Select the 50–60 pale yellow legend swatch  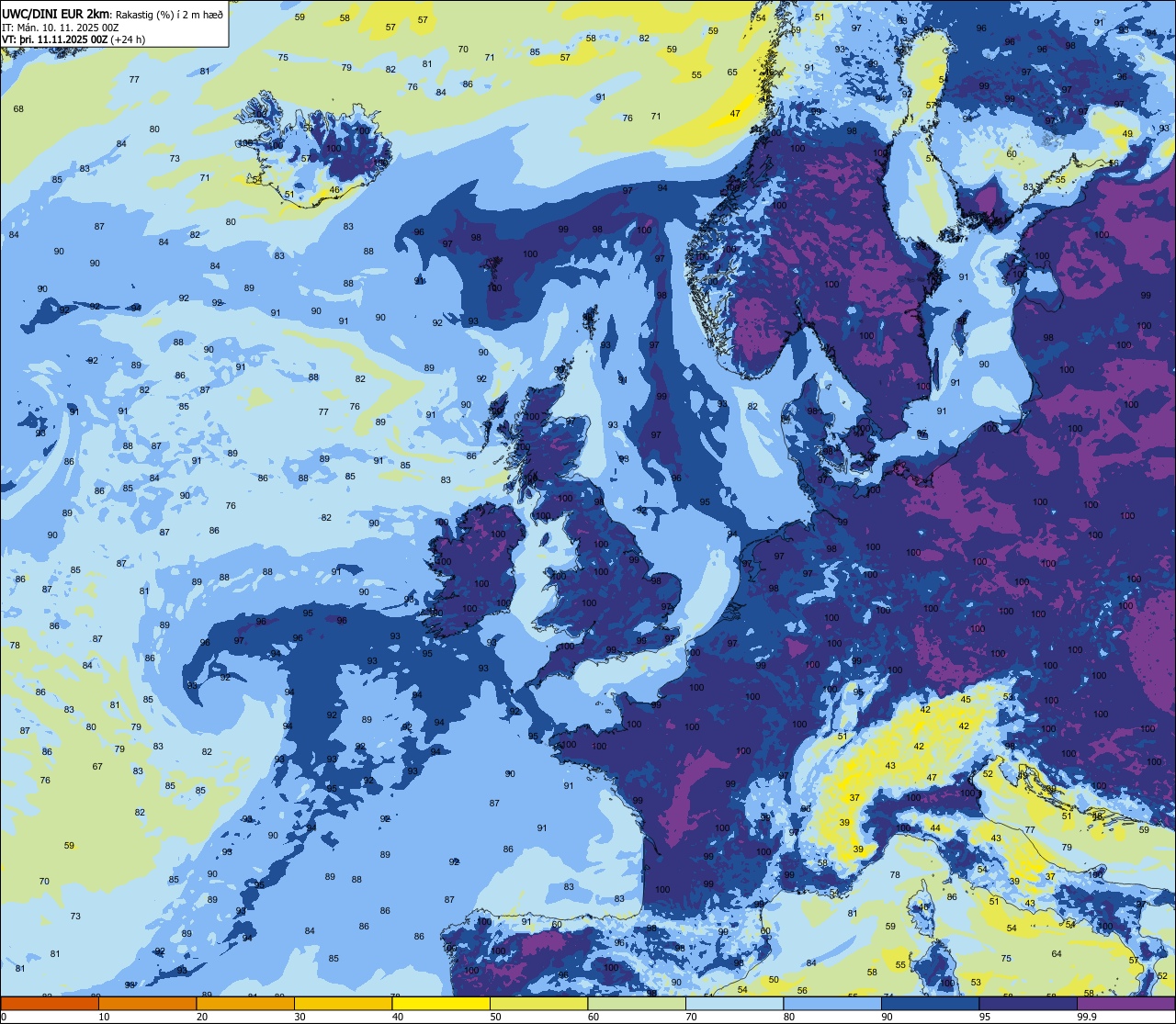[x=538, y=1003]
